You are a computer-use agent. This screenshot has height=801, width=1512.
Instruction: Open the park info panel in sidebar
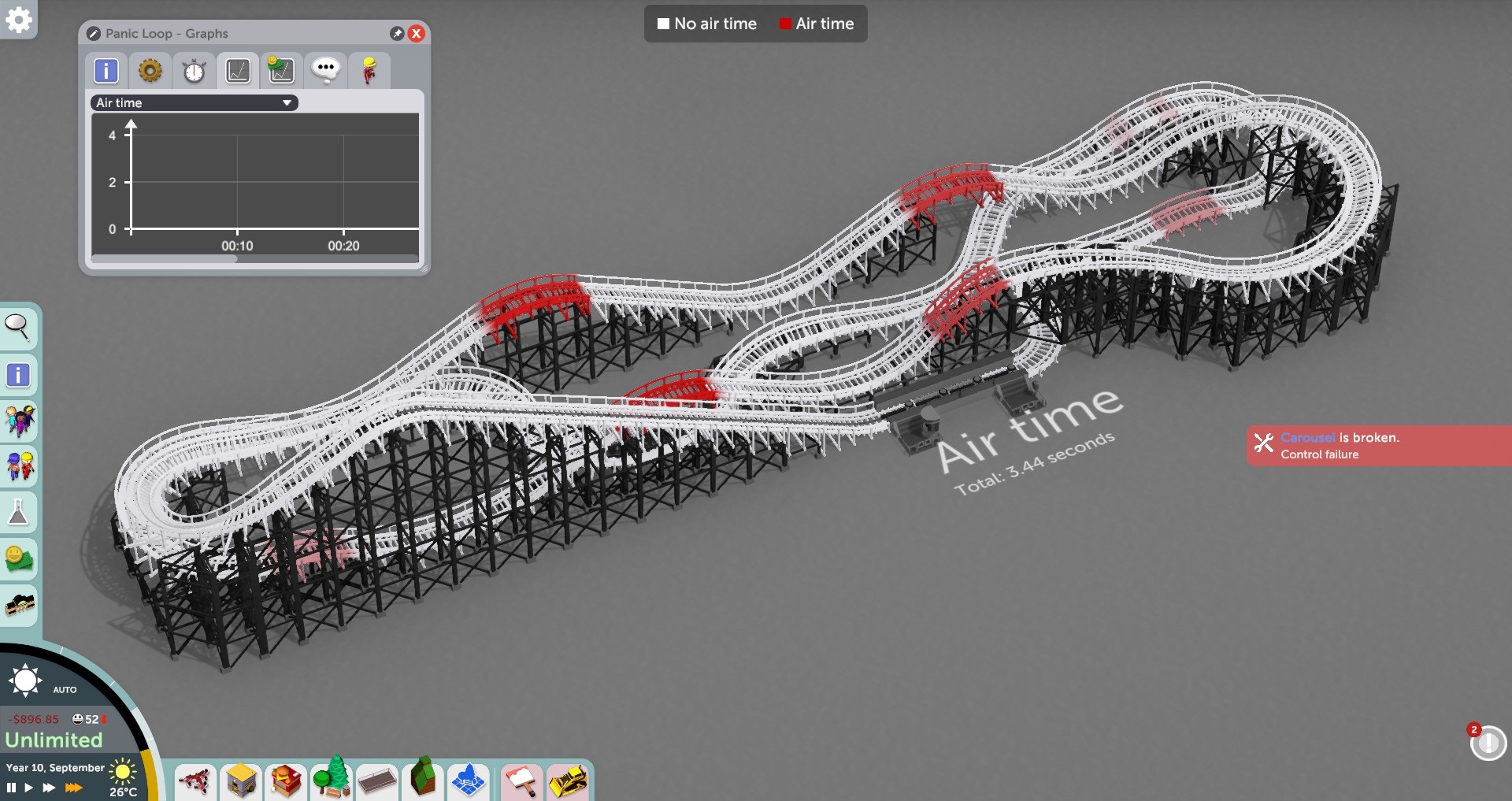coord(18,375)
